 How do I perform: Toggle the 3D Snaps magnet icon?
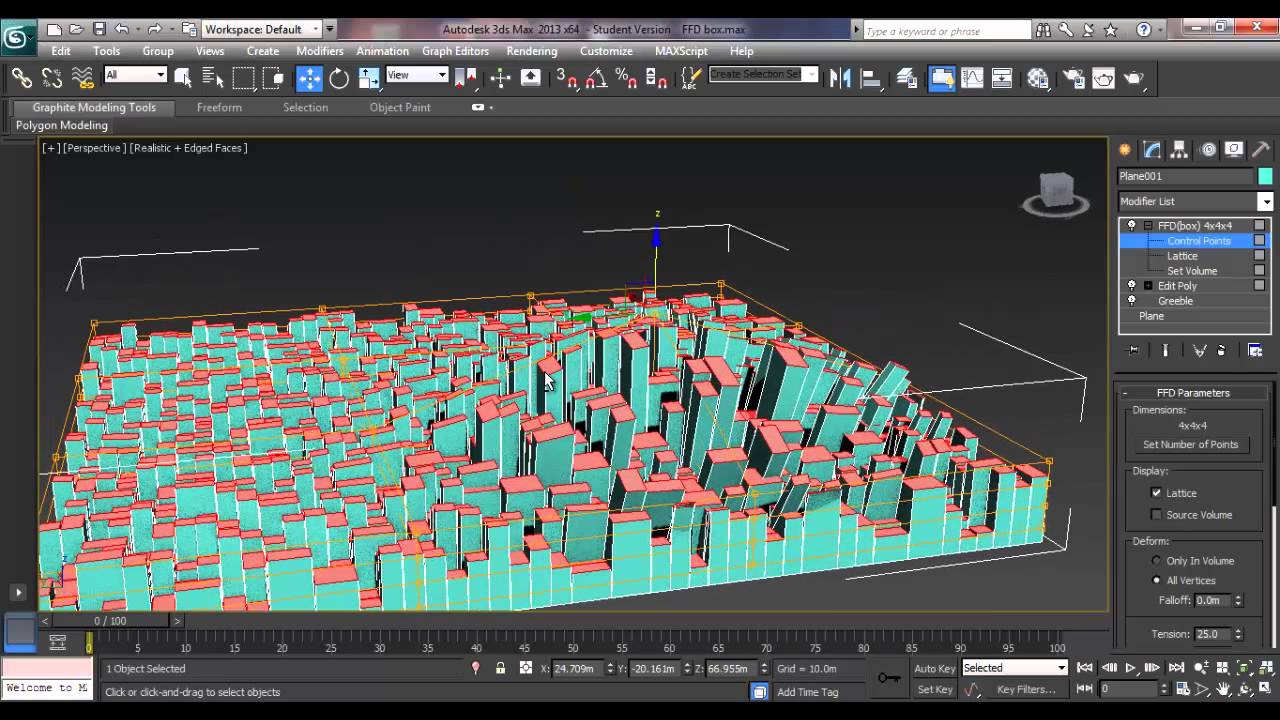click(x=567, y=78)
